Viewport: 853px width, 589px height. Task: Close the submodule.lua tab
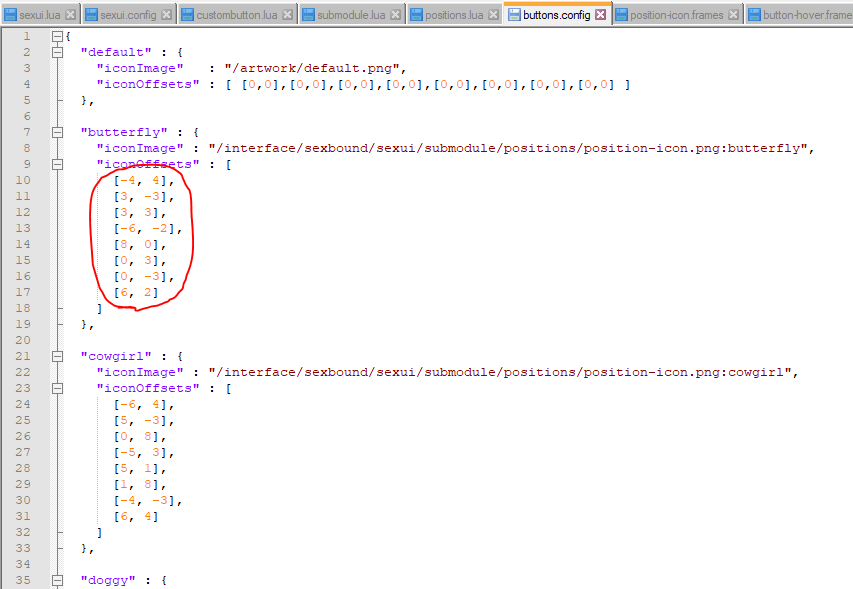point(395,15)
